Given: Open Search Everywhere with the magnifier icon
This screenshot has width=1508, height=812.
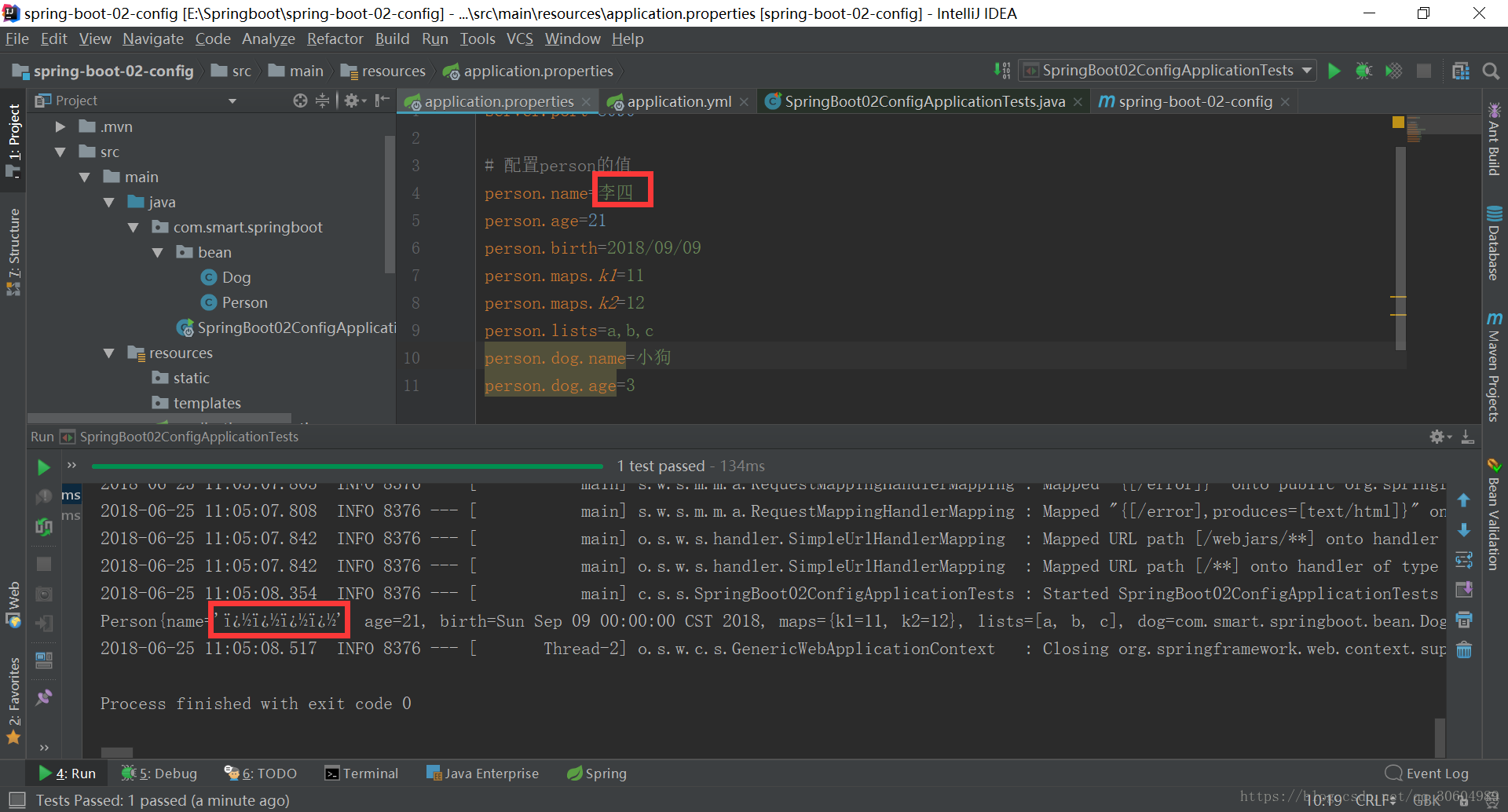Looking at the screenshot, I should click(1491, 71).
